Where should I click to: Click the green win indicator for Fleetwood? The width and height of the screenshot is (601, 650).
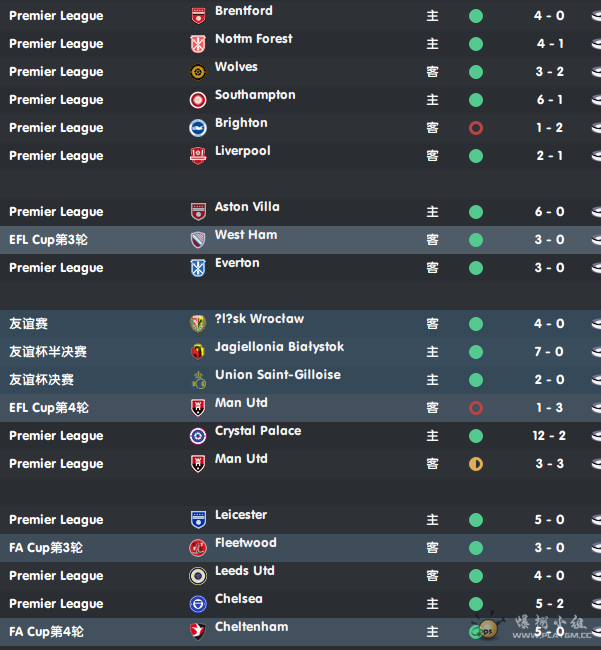click(x=476, y=548)
